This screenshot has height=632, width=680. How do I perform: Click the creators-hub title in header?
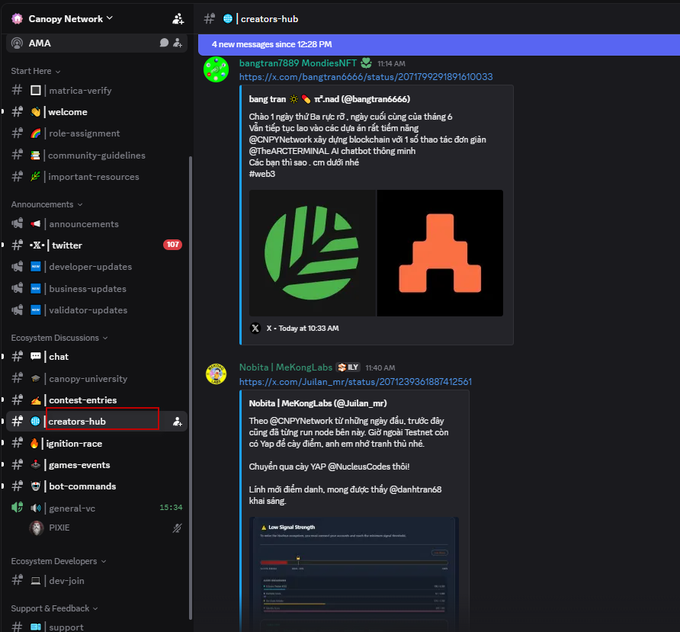[269, 19]
